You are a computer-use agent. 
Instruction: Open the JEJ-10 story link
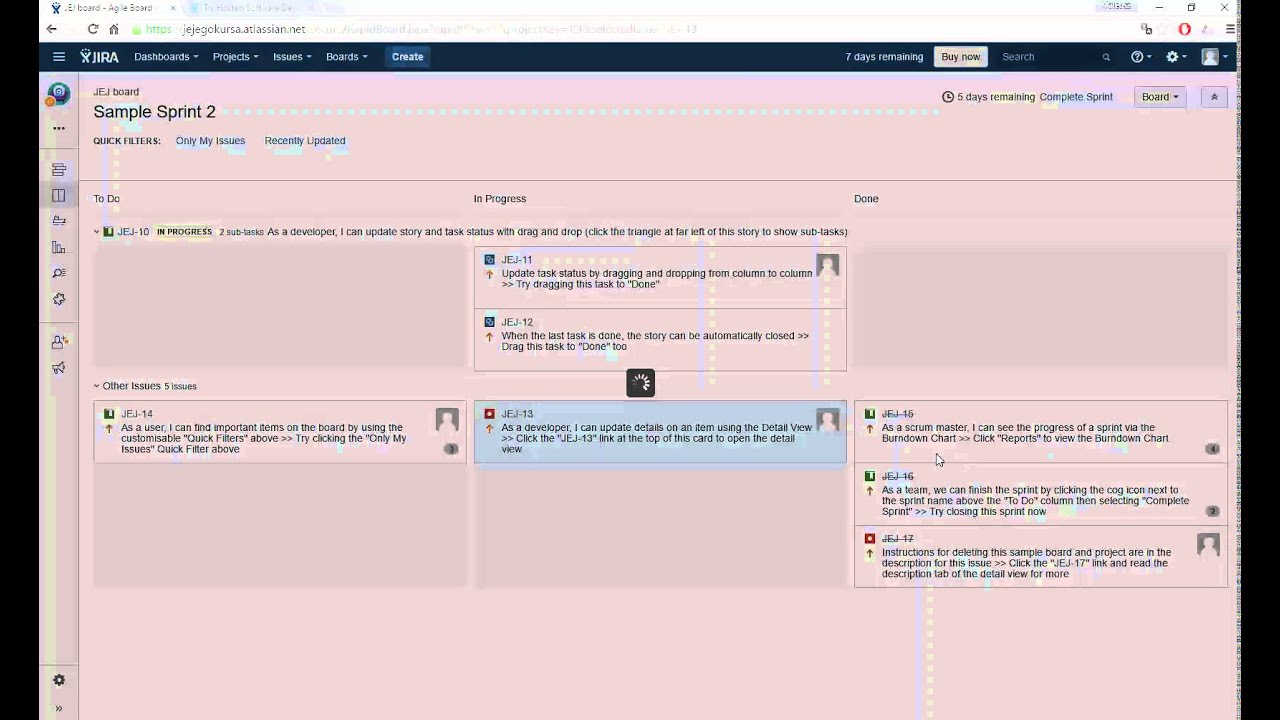(x=133, y=232)
